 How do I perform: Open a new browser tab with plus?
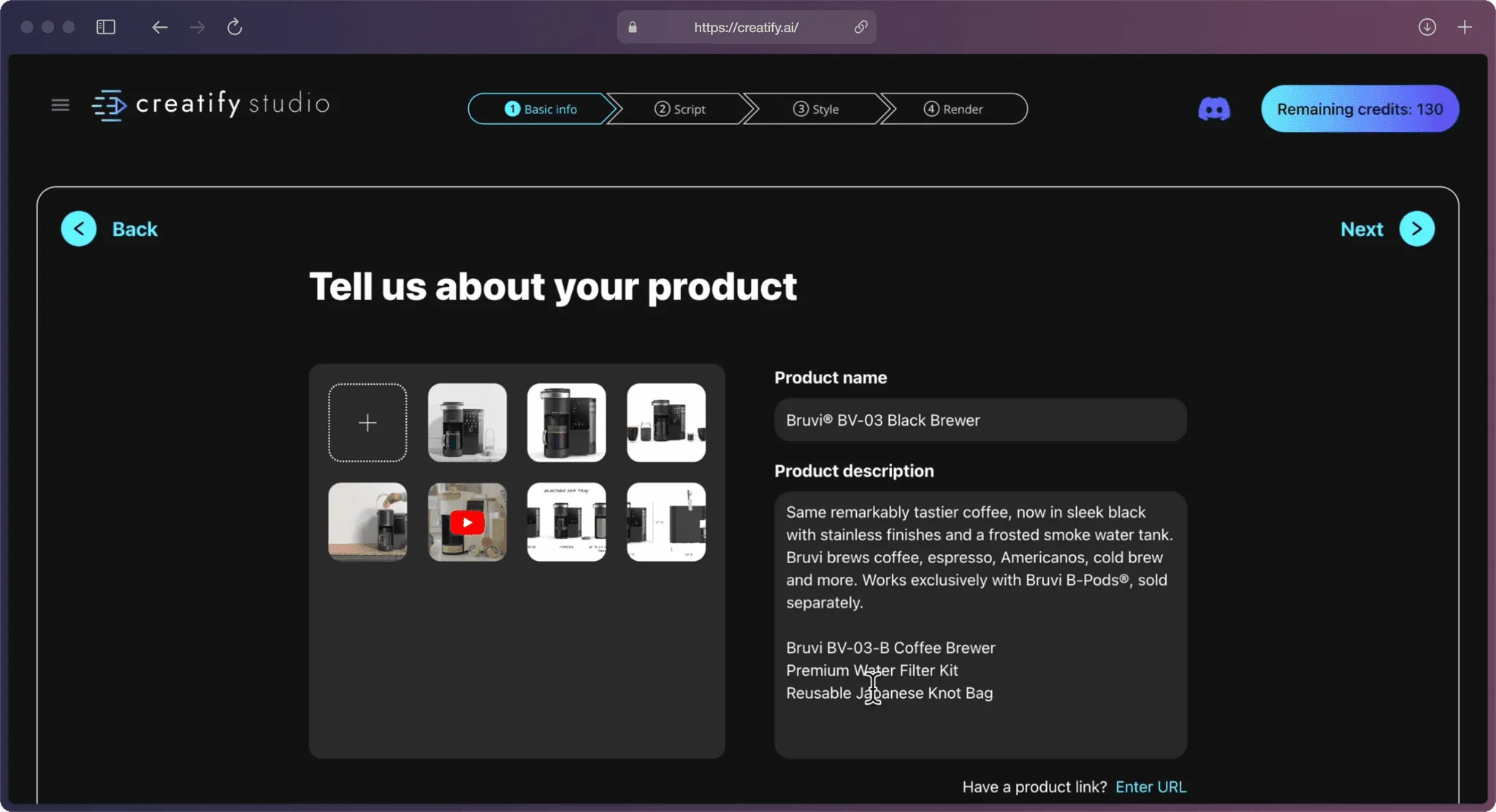point(1465,27)
